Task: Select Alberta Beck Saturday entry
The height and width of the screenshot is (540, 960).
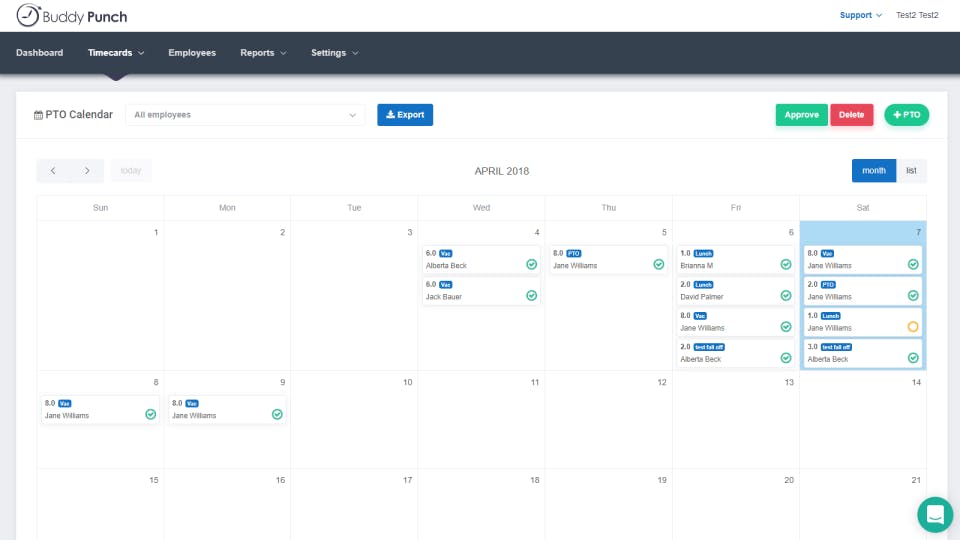Action: [863, 353]
